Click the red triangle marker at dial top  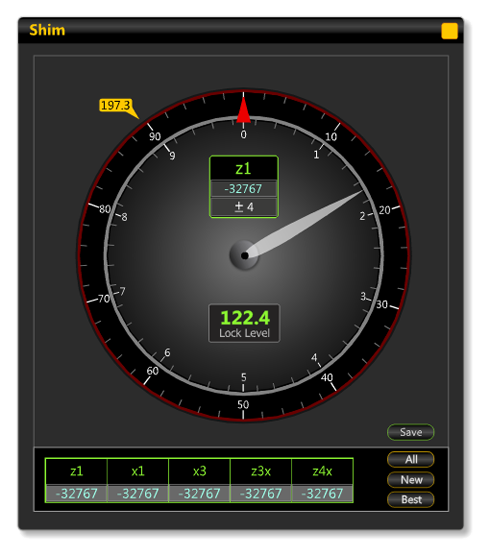tap(244, 109)
